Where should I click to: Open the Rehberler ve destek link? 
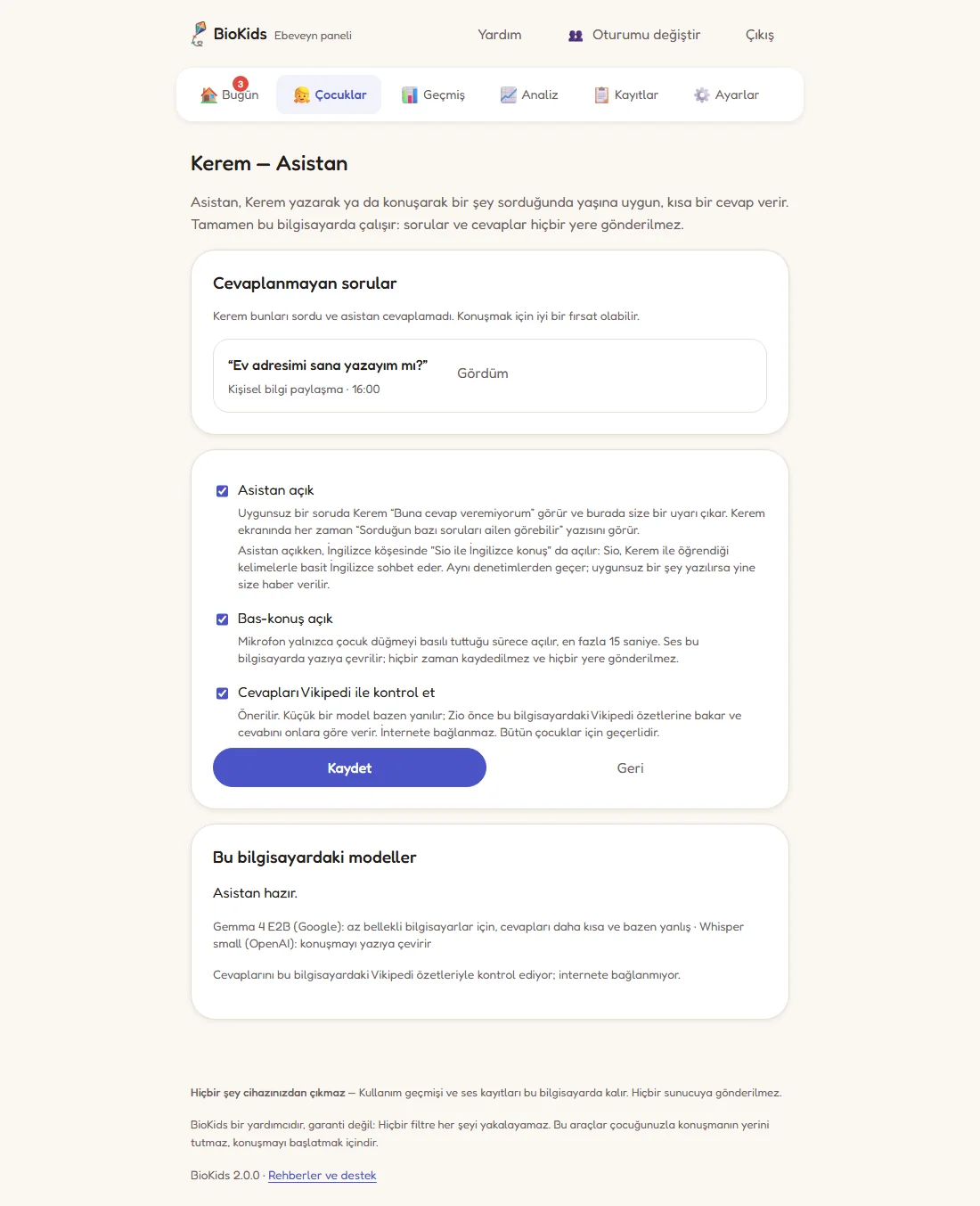(323, 1176)
